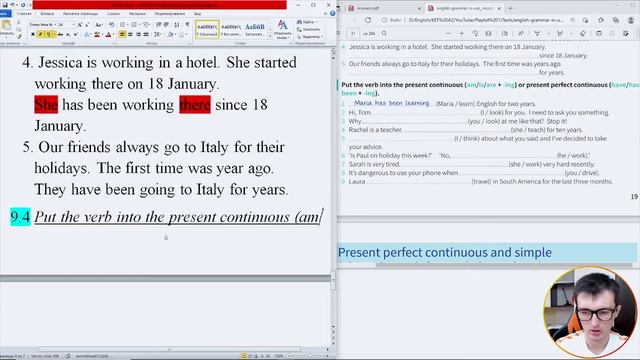Open the Word help question mark

click(x=332, y=13)
